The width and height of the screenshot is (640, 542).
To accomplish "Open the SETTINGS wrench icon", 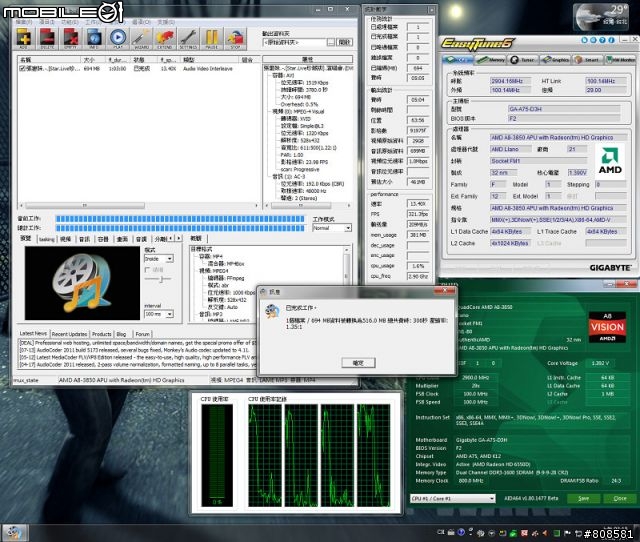I will (x=189, y=39).
